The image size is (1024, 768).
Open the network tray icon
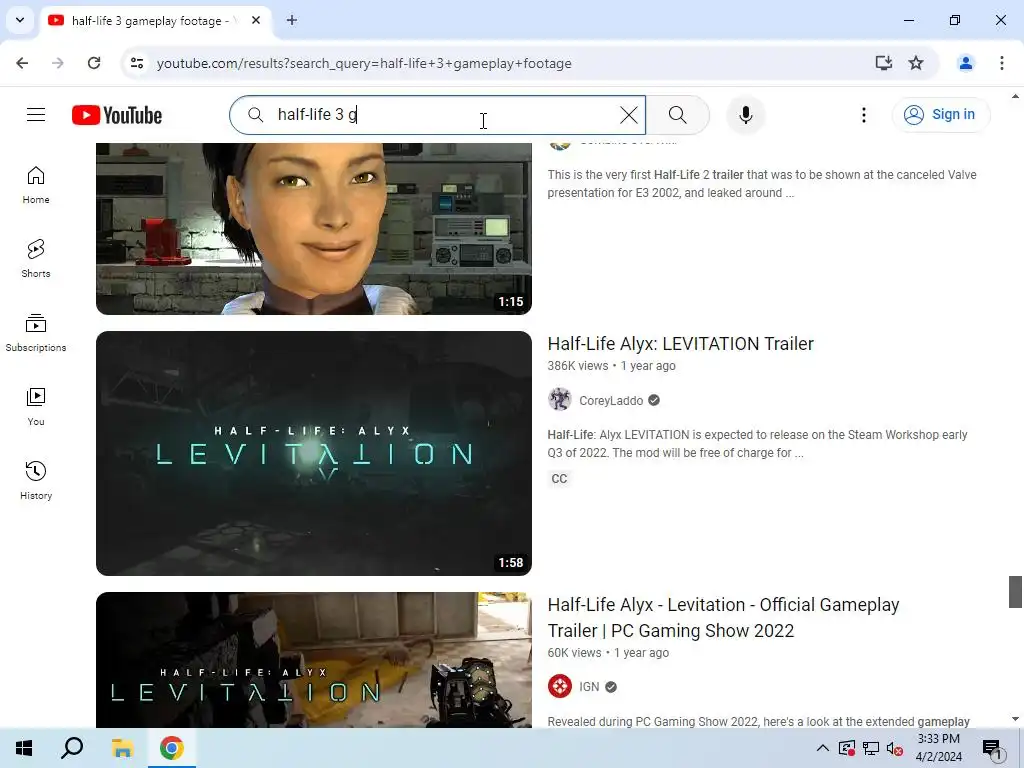coord(871,748)
